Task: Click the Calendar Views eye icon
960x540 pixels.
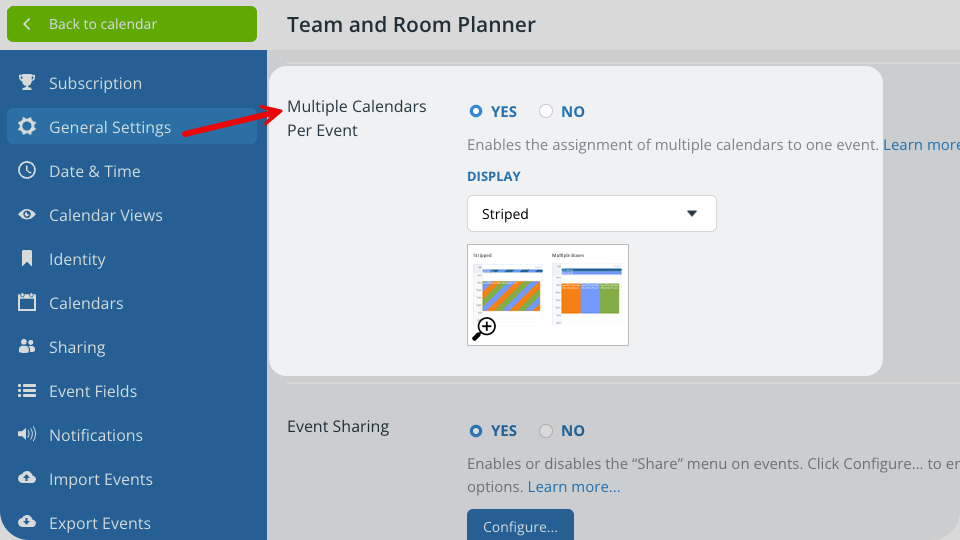Action: [27, 215]
